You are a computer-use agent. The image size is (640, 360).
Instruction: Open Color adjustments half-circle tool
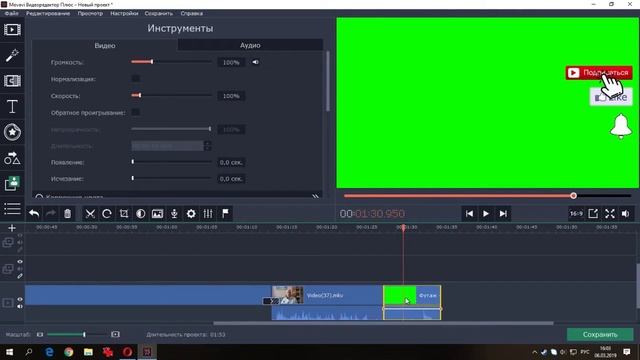(140, 213)
